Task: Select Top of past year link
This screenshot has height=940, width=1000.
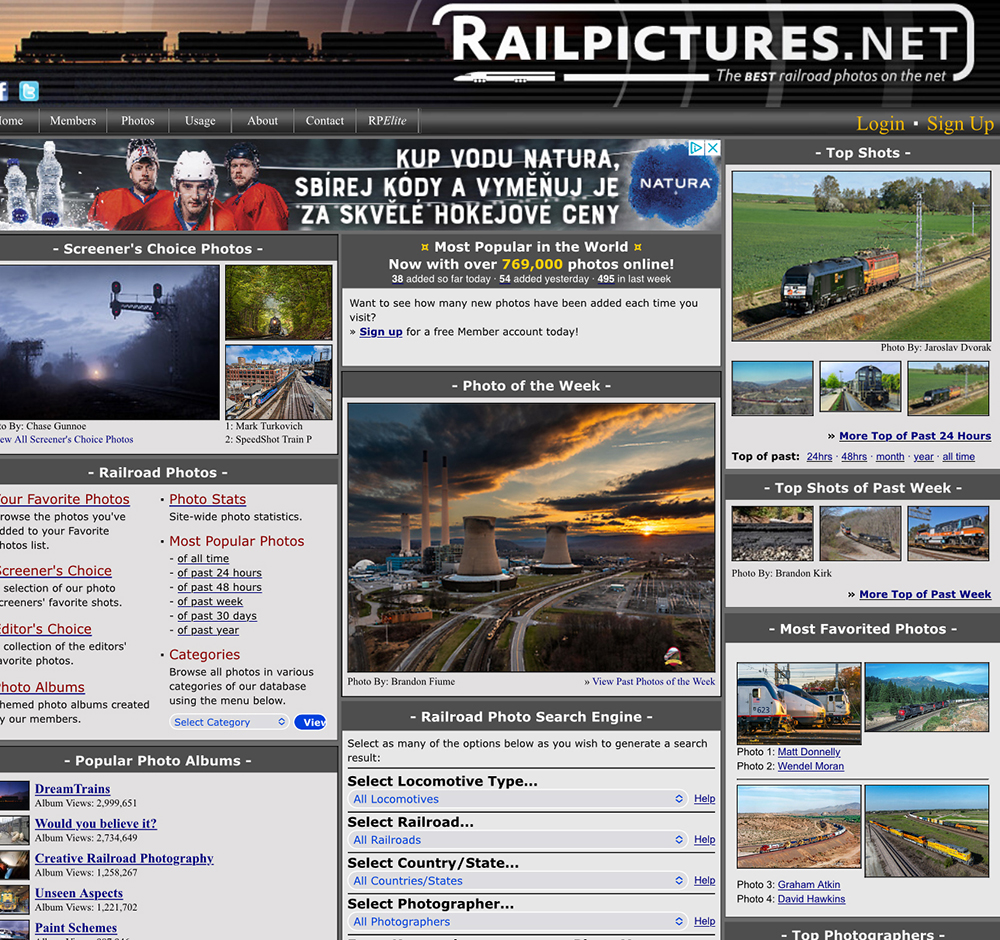Action: tap(923, 457)
